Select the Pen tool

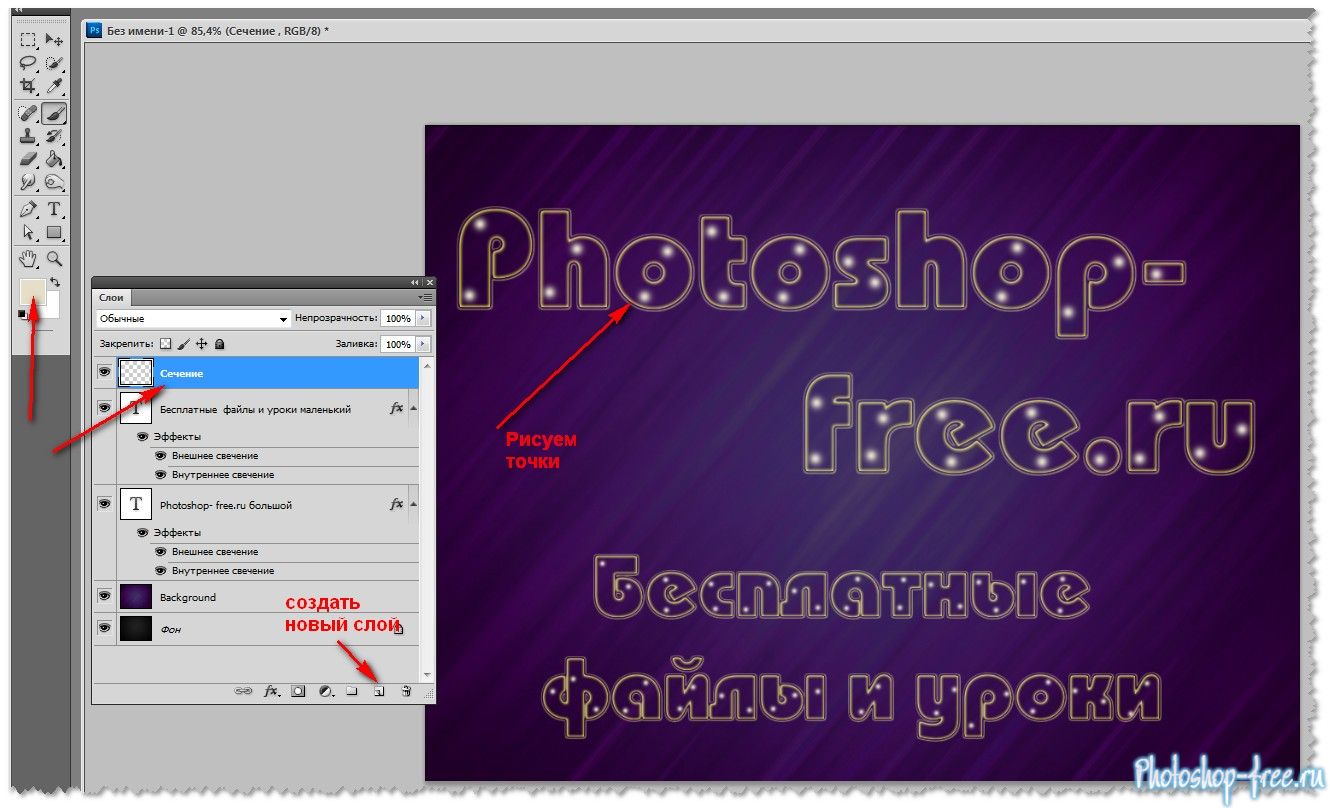(28, 208)
